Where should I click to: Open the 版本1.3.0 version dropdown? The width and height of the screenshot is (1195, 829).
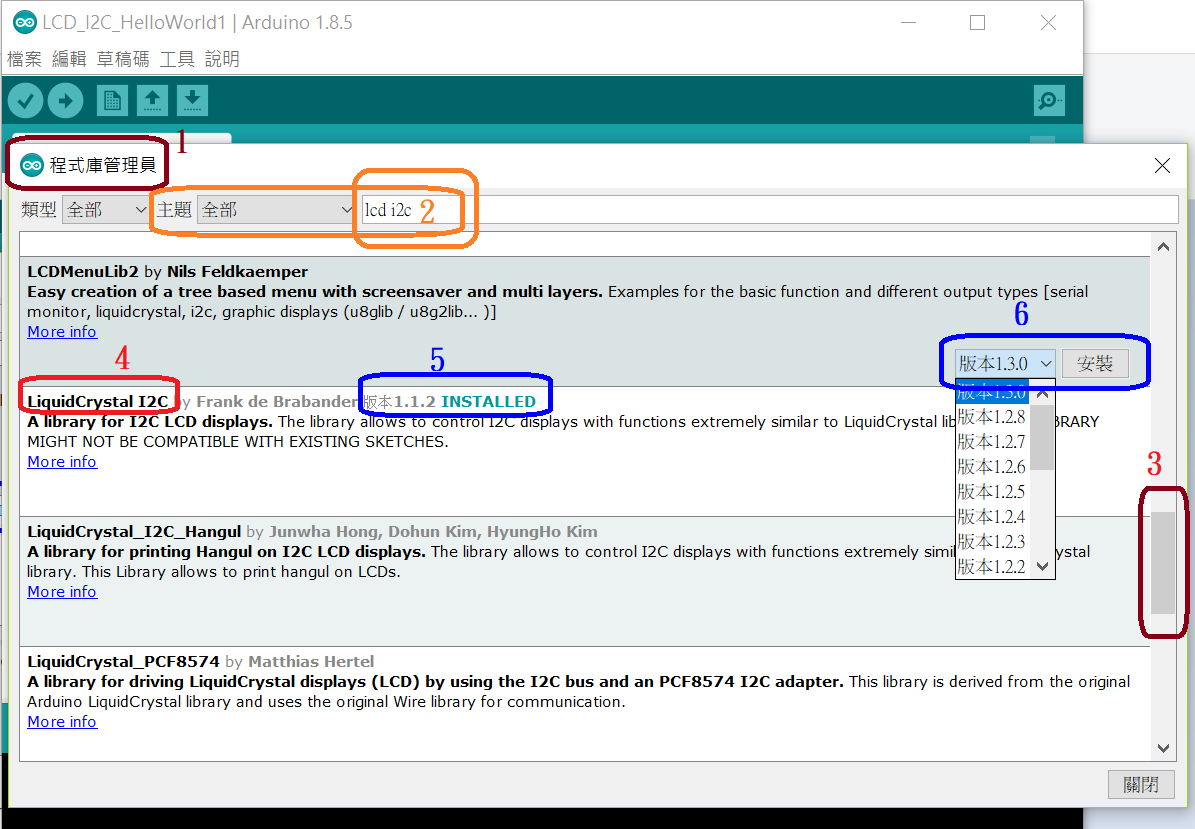(1005, 363)
